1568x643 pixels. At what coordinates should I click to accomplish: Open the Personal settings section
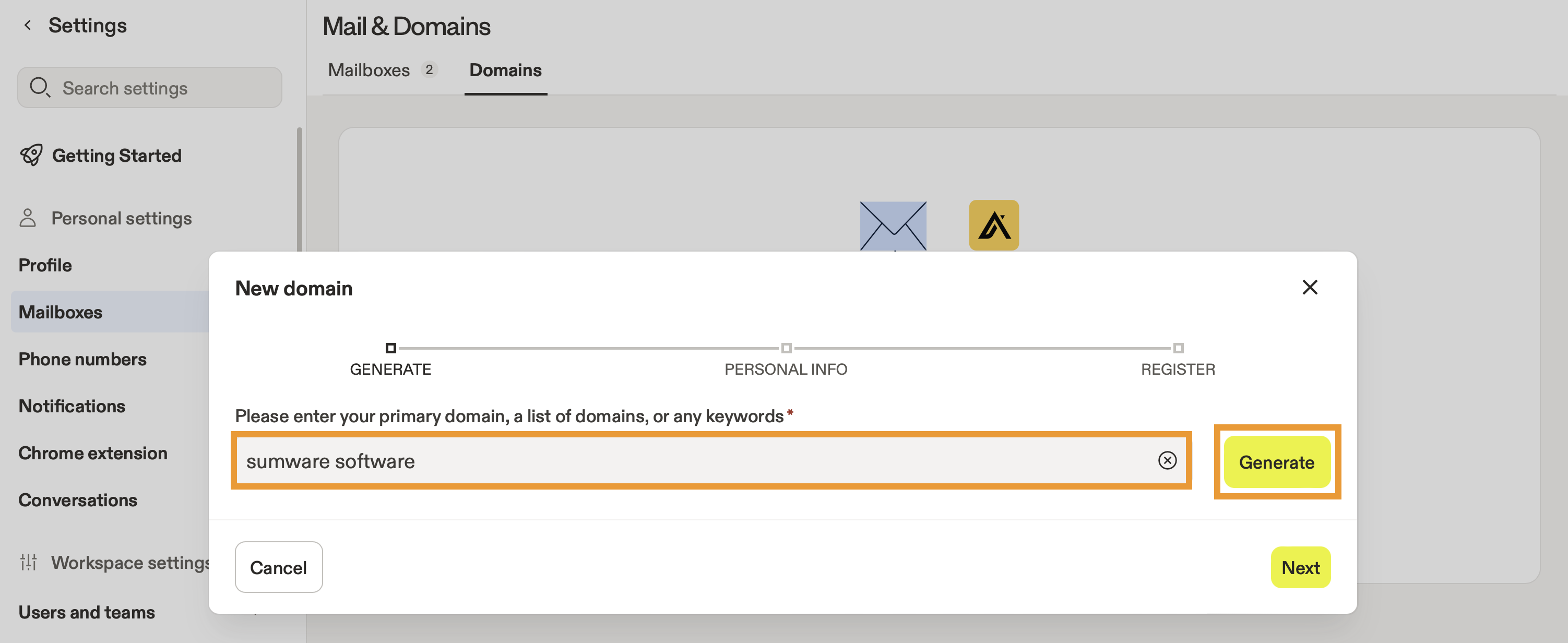121,218
